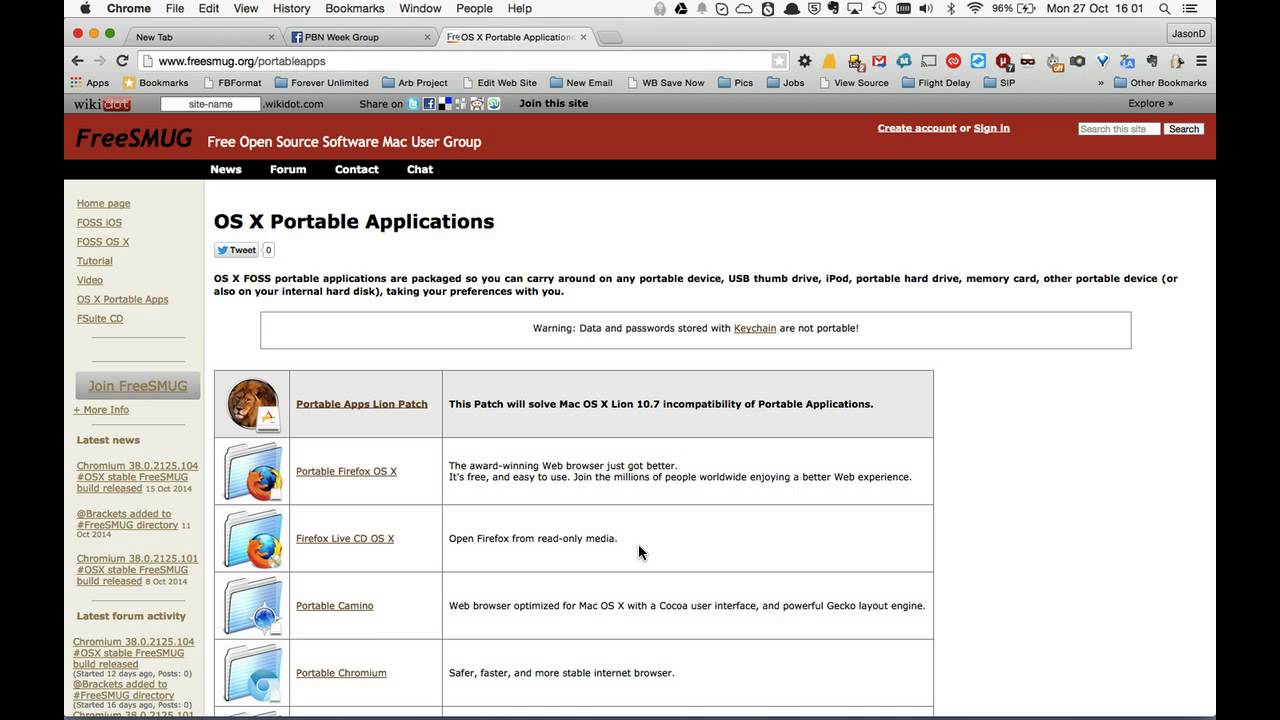Open the News navigation item
Viewport: 1280px width, 720px height.
[x=226, y=169]
